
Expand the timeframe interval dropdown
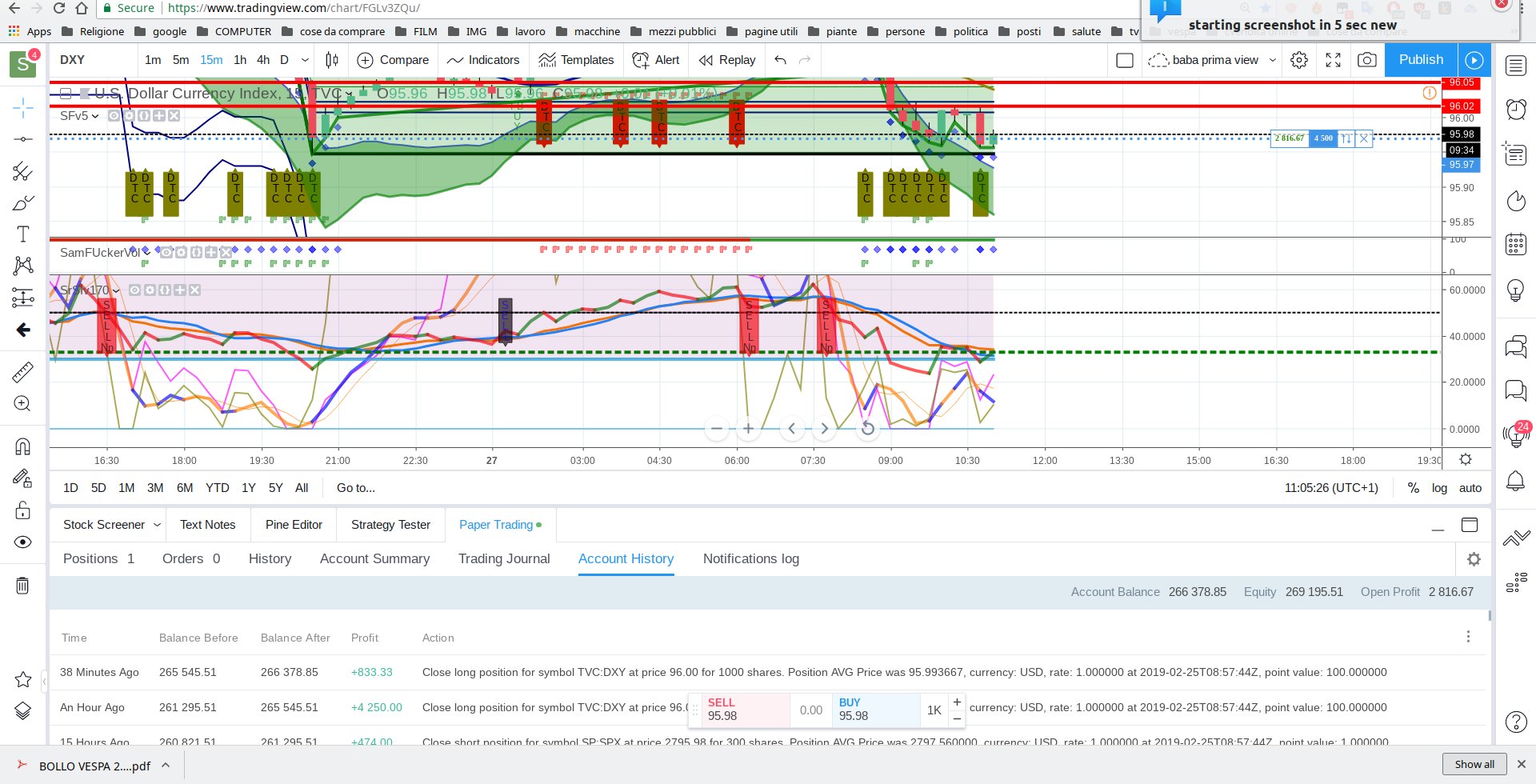pyautogui.click(x=305, y=60)
